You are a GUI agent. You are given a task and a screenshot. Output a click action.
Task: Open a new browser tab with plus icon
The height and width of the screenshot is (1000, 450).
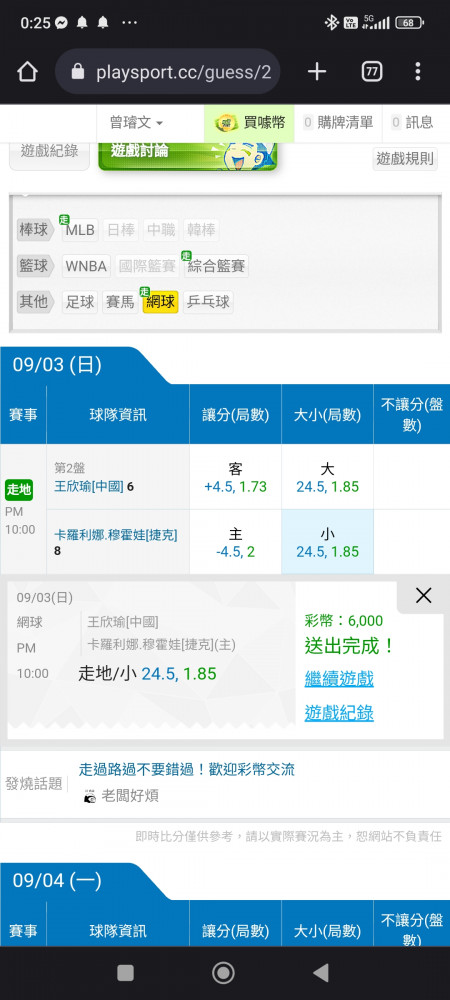pos(317,71)
